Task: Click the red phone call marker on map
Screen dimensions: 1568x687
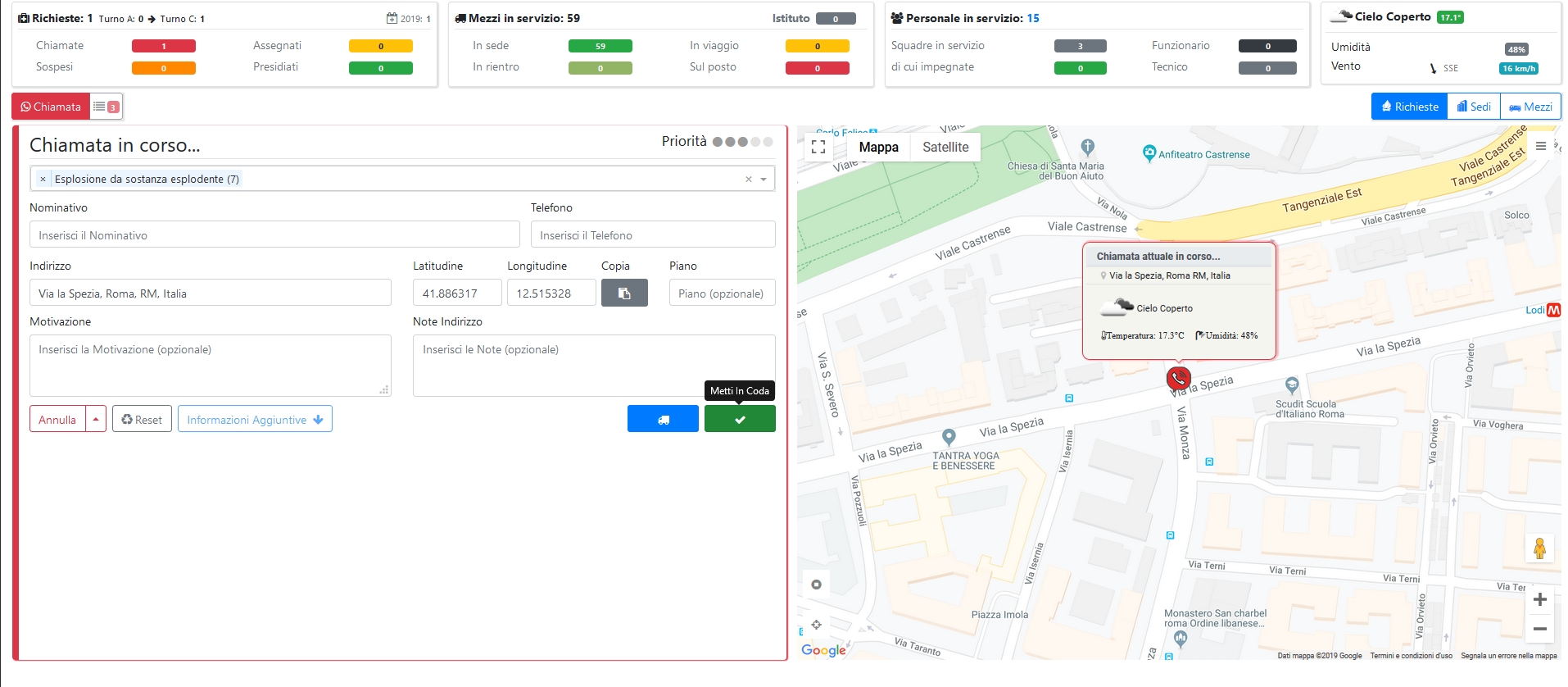Action: tap(1178, 378)
